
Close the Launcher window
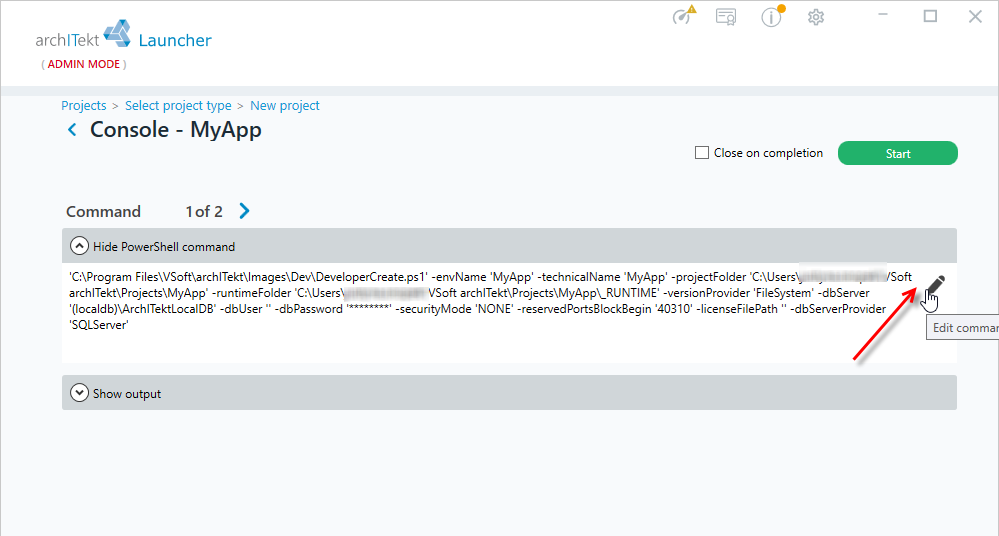(975, 17)
